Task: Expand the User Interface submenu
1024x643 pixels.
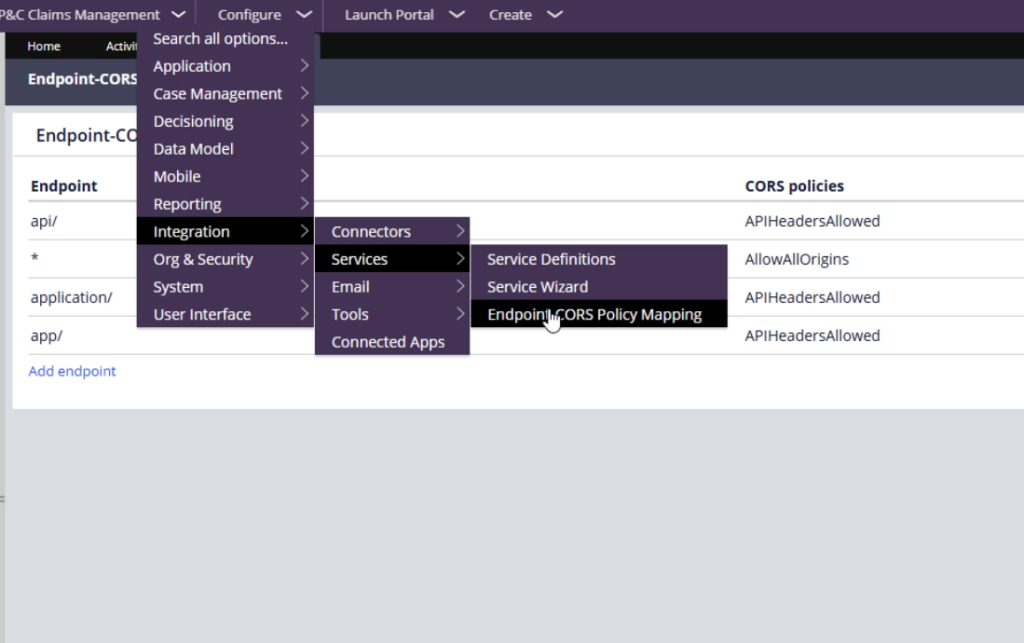Action: [225, 314]
